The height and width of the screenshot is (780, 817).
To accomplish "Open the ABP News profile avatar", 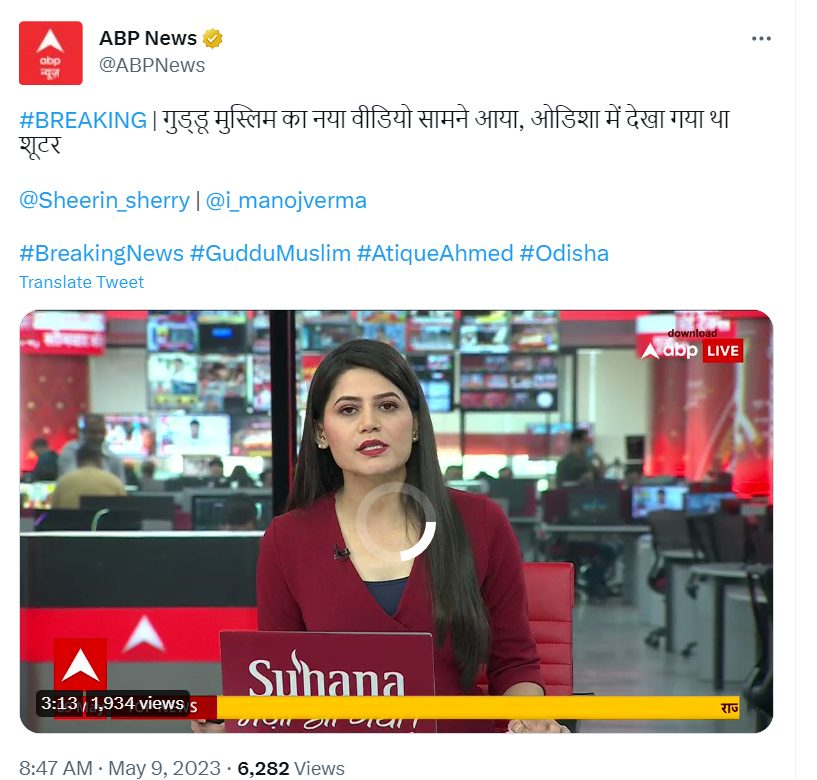I will [x=51, y=53].
